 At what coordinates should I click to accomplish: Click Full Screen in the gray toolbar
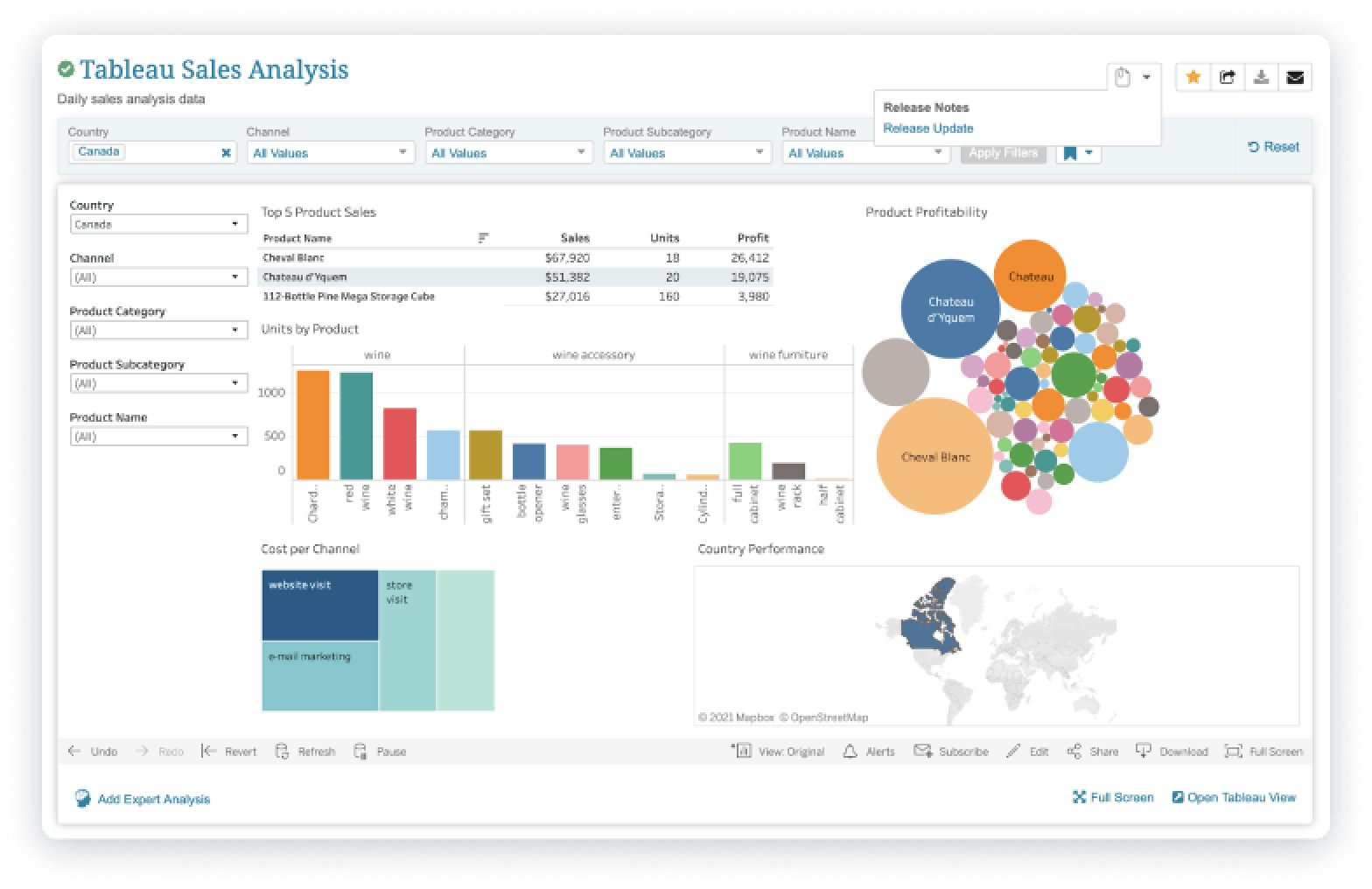[x=1263, y=752]
